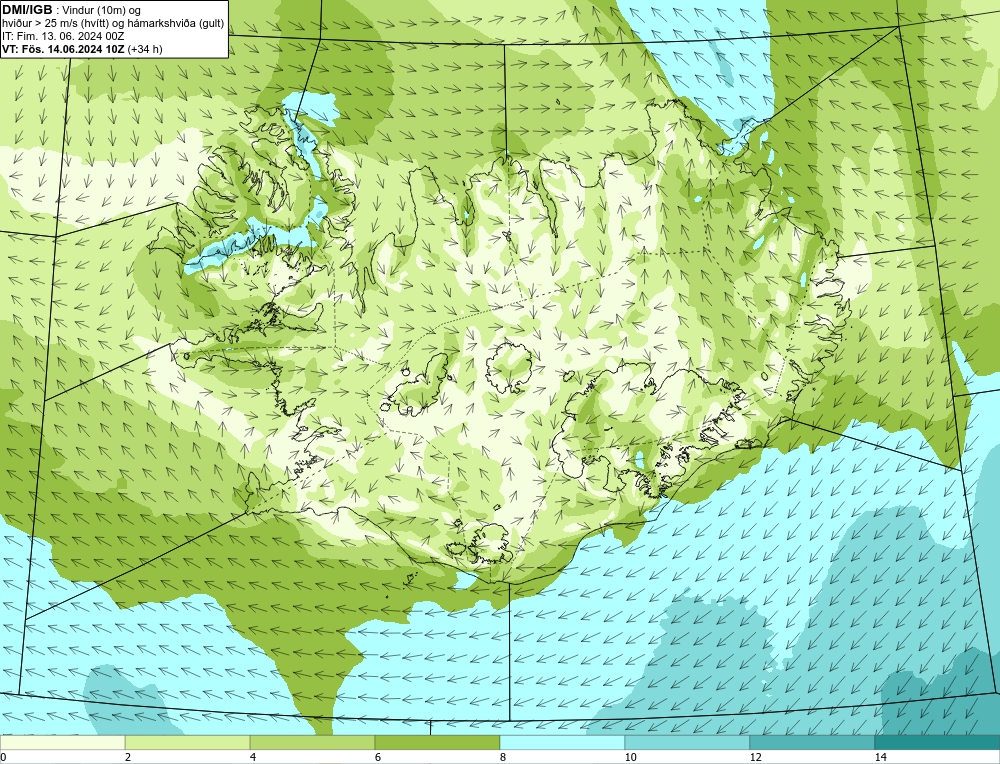Click the legend label 12
Image resolution: width=1000 pixels, height=764 pixels.
click(x=755, y=757)
